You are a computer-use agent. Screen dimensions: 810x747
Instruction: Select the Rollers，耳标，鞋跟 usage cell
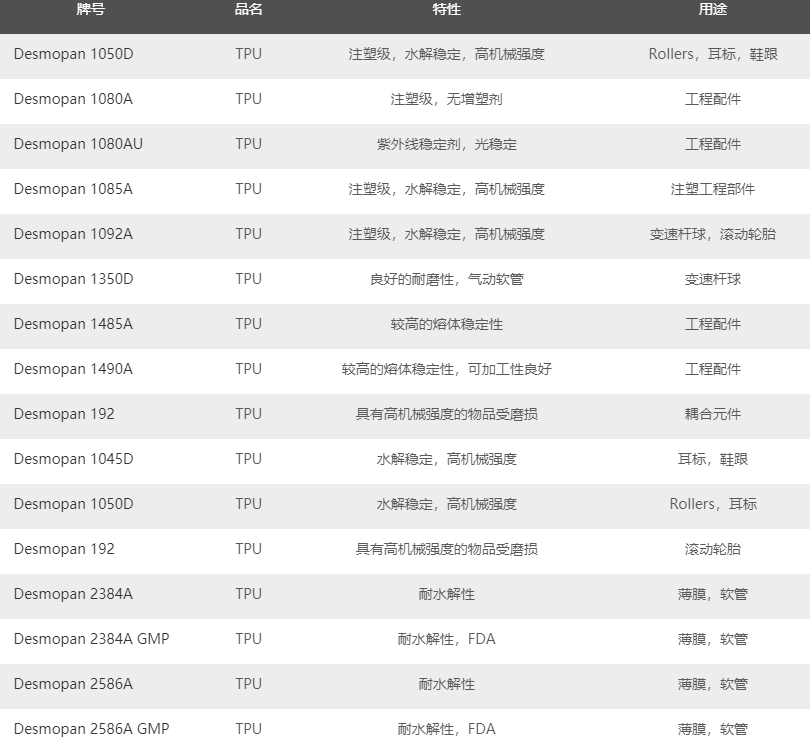coord(712,54)
